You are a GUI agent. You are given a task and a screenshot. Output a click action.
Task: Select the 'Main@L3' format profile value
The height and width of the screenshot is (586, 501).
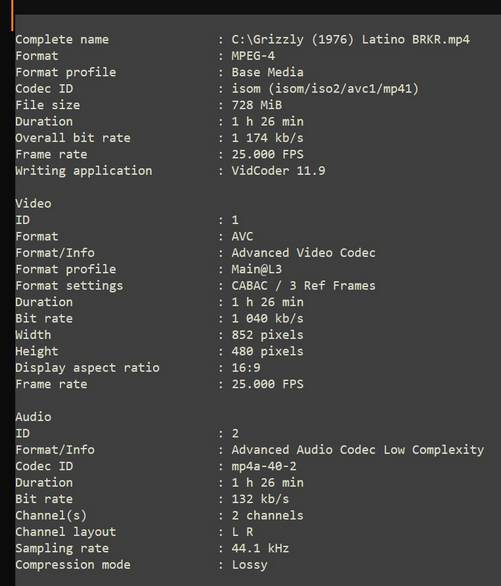tap(257, 269)
